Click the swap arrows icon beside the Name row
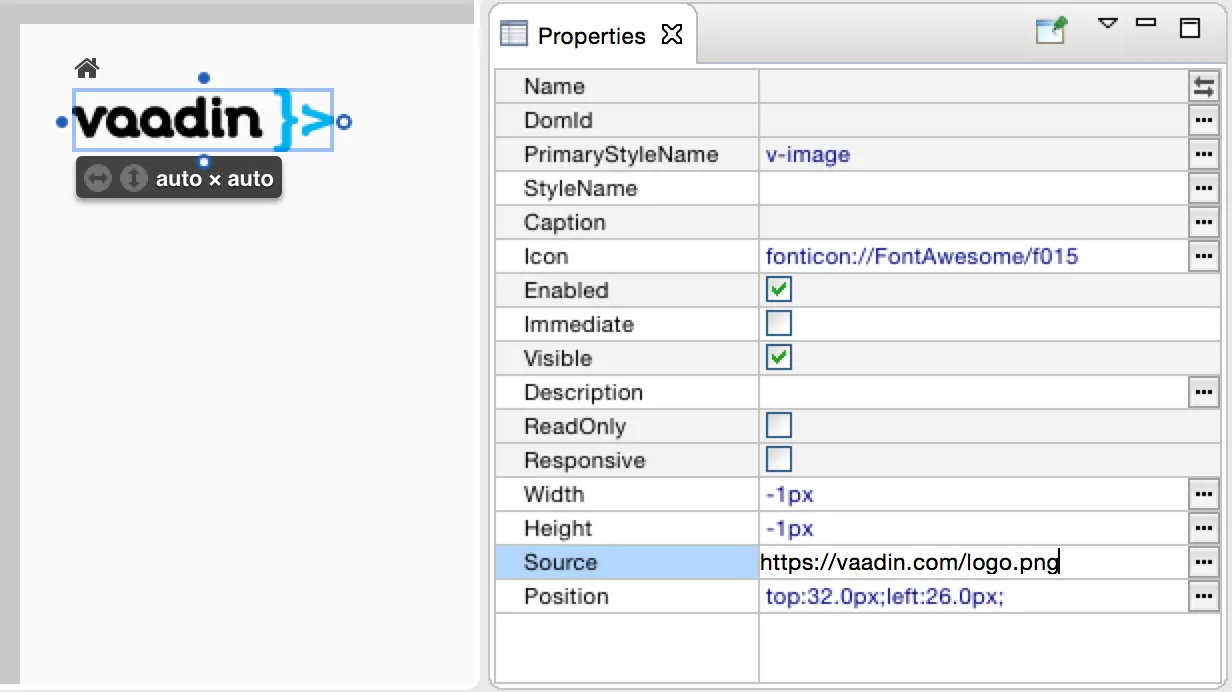 click(1203, 86)
